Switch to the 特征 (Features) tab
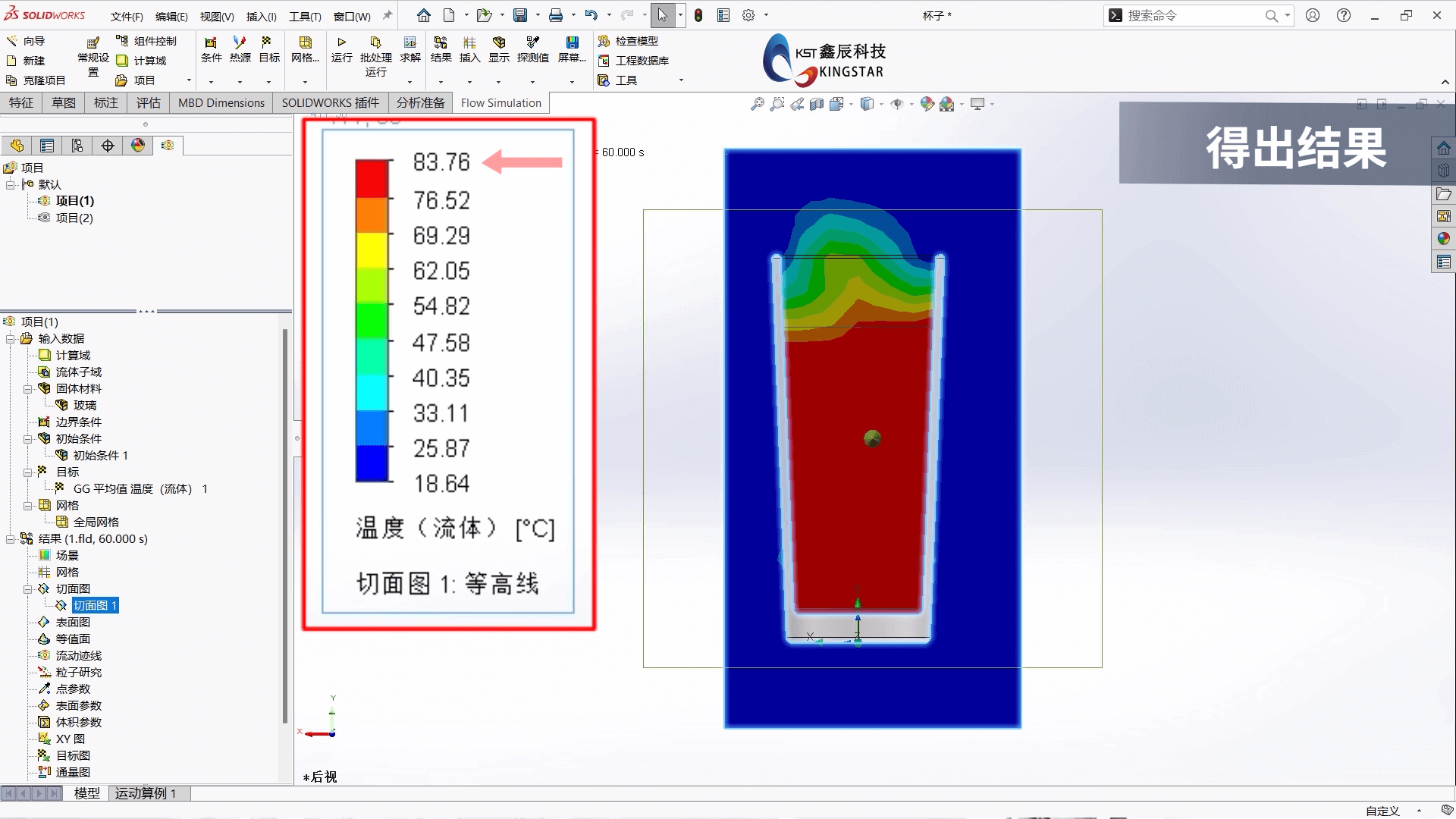Screen dimensions: 1456x819 21,102
